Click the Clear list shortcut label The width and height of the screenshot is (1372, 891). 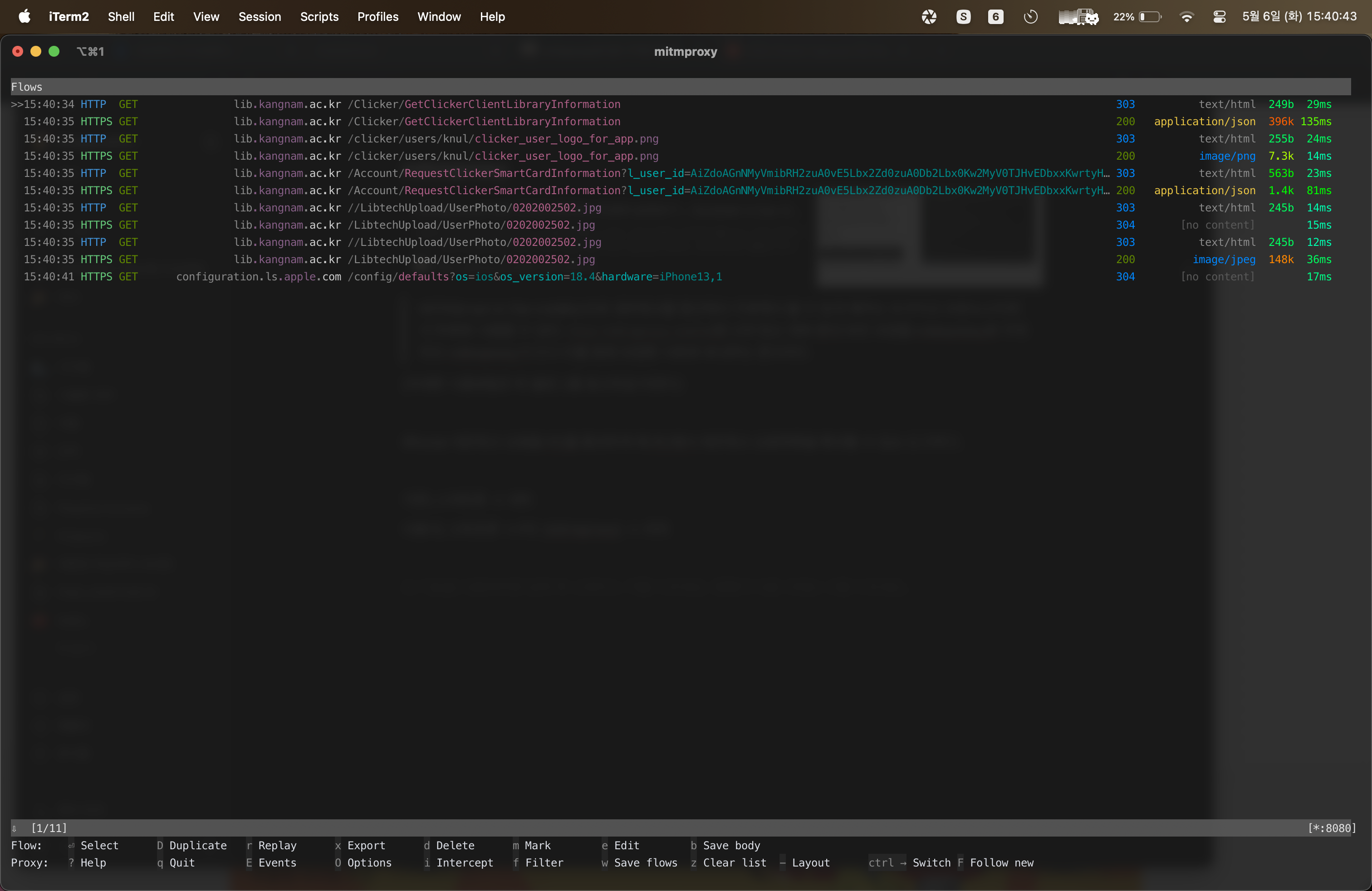pos(735,863)
